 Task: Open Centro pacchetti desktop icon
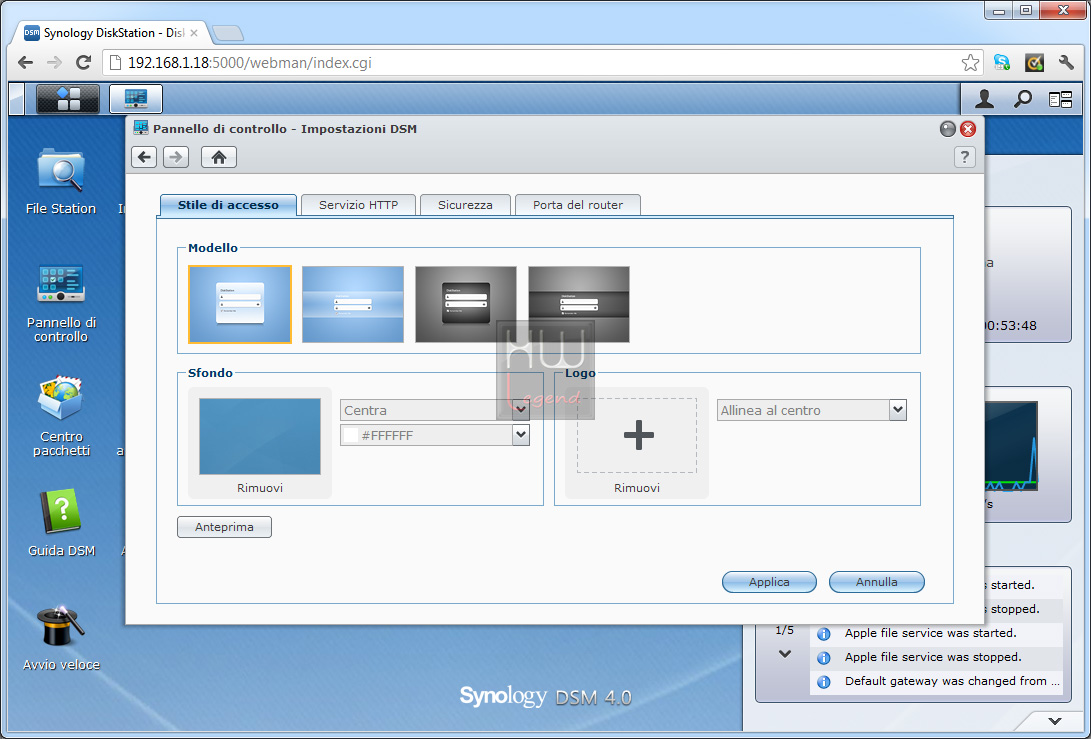(x=61, y=416)
